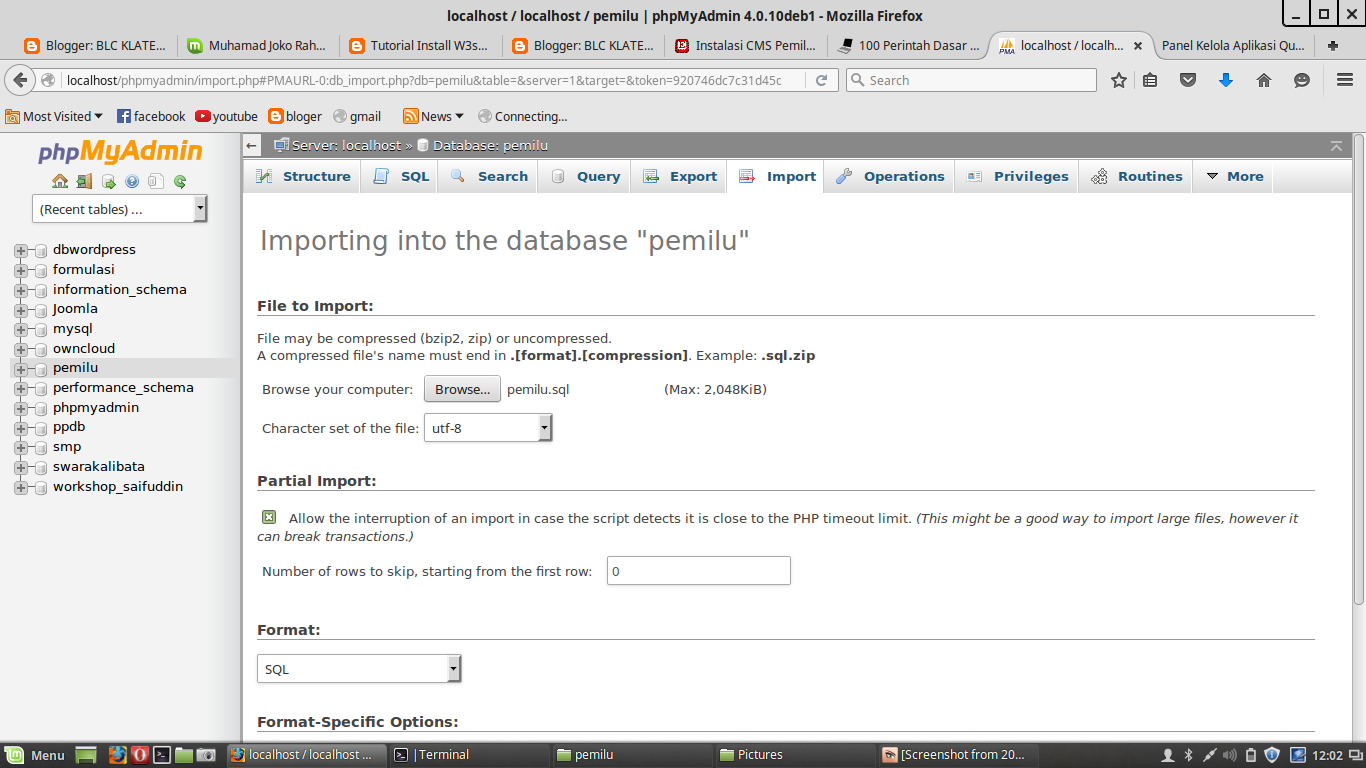
Task: Open the Recent tables dropdown
Action: [120, 209]
